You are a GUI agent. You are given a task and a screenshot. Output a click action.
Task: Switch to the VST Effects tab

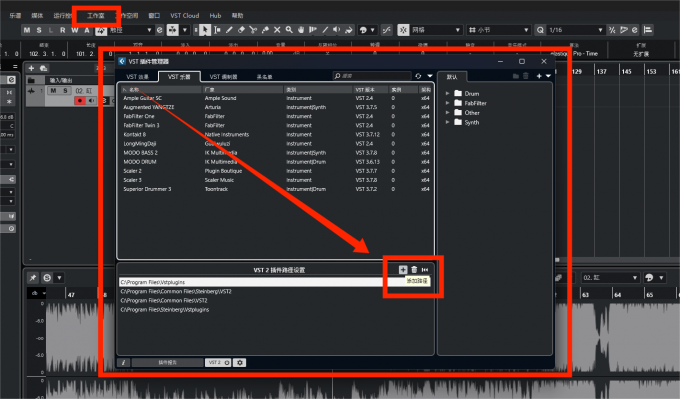[137, 77]
